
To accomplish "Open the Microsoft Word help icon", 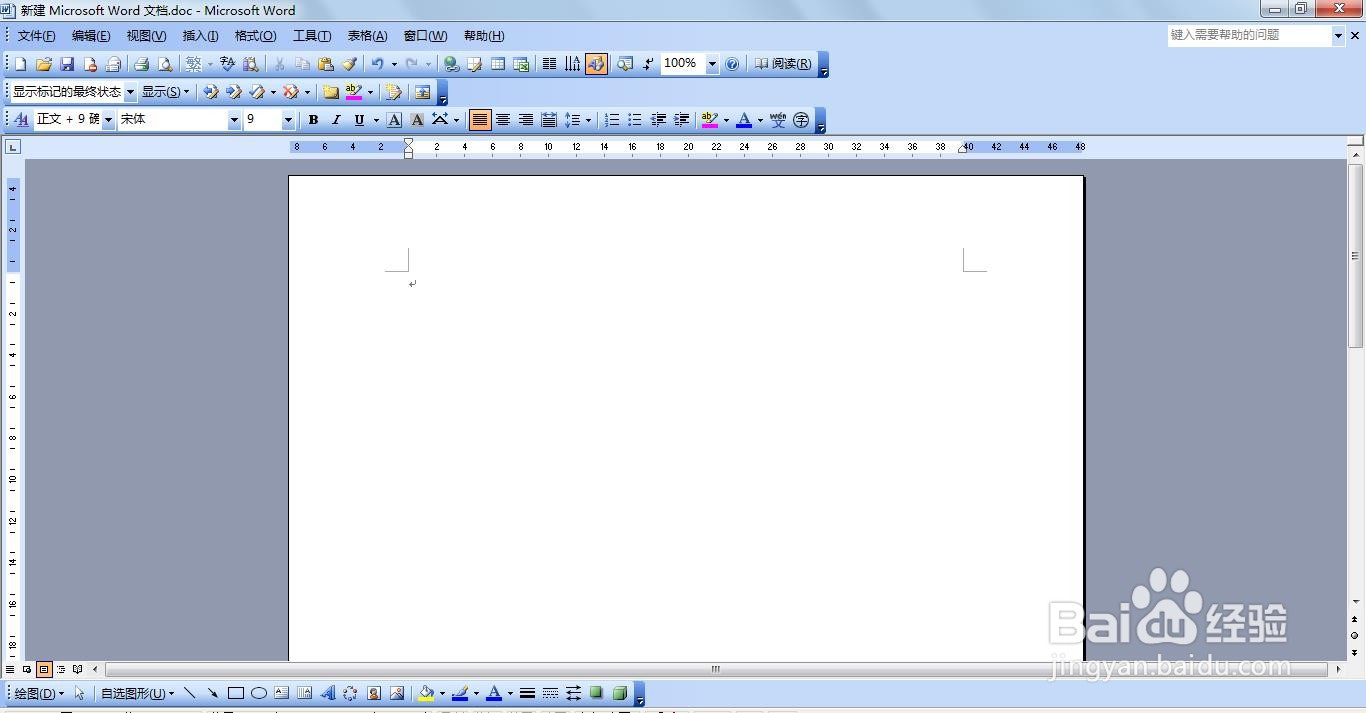I will [732, 64].
